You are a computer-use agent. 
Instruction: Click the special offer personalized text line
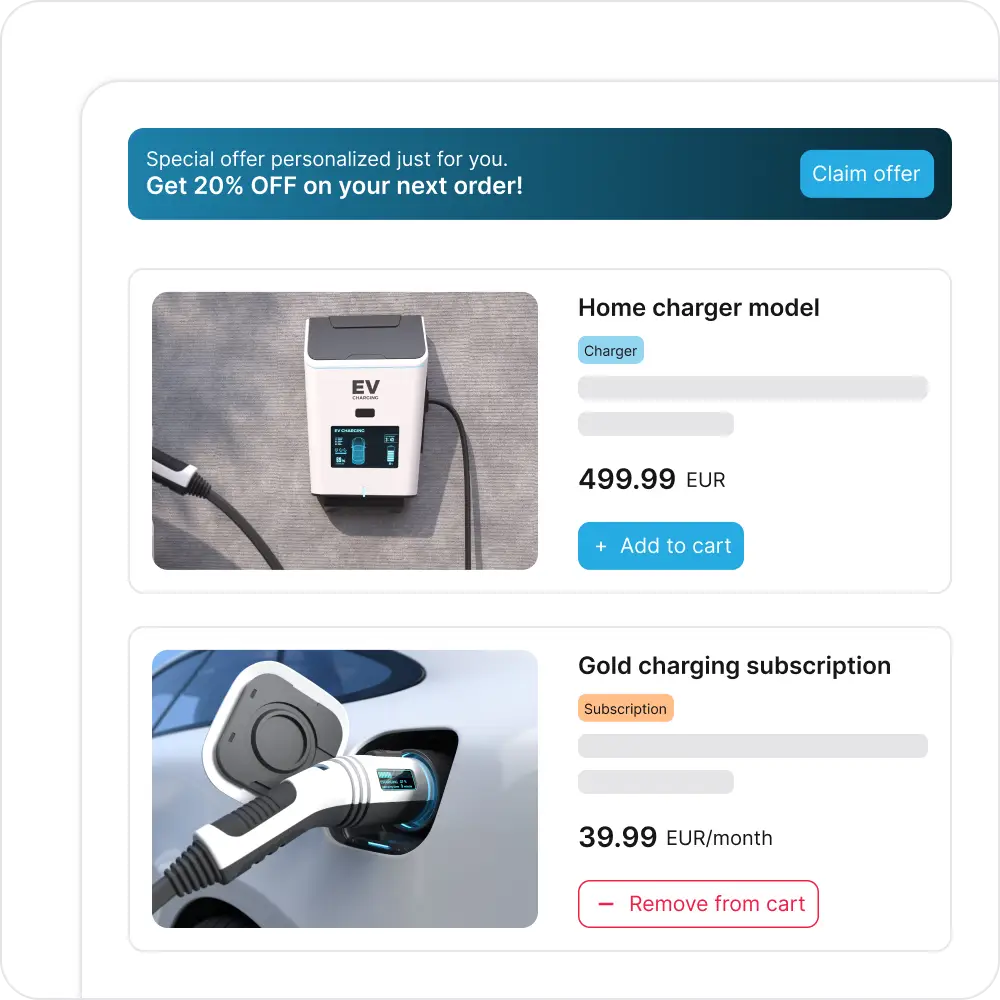click(327, 159)
